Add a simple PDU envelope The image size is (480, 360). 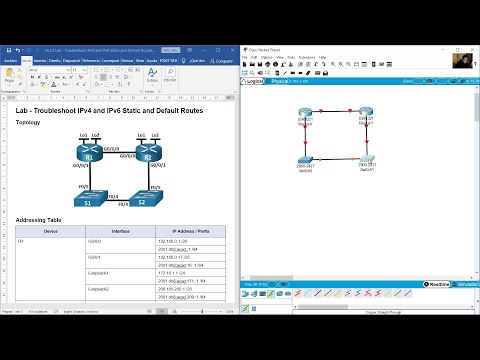[317, 73]
